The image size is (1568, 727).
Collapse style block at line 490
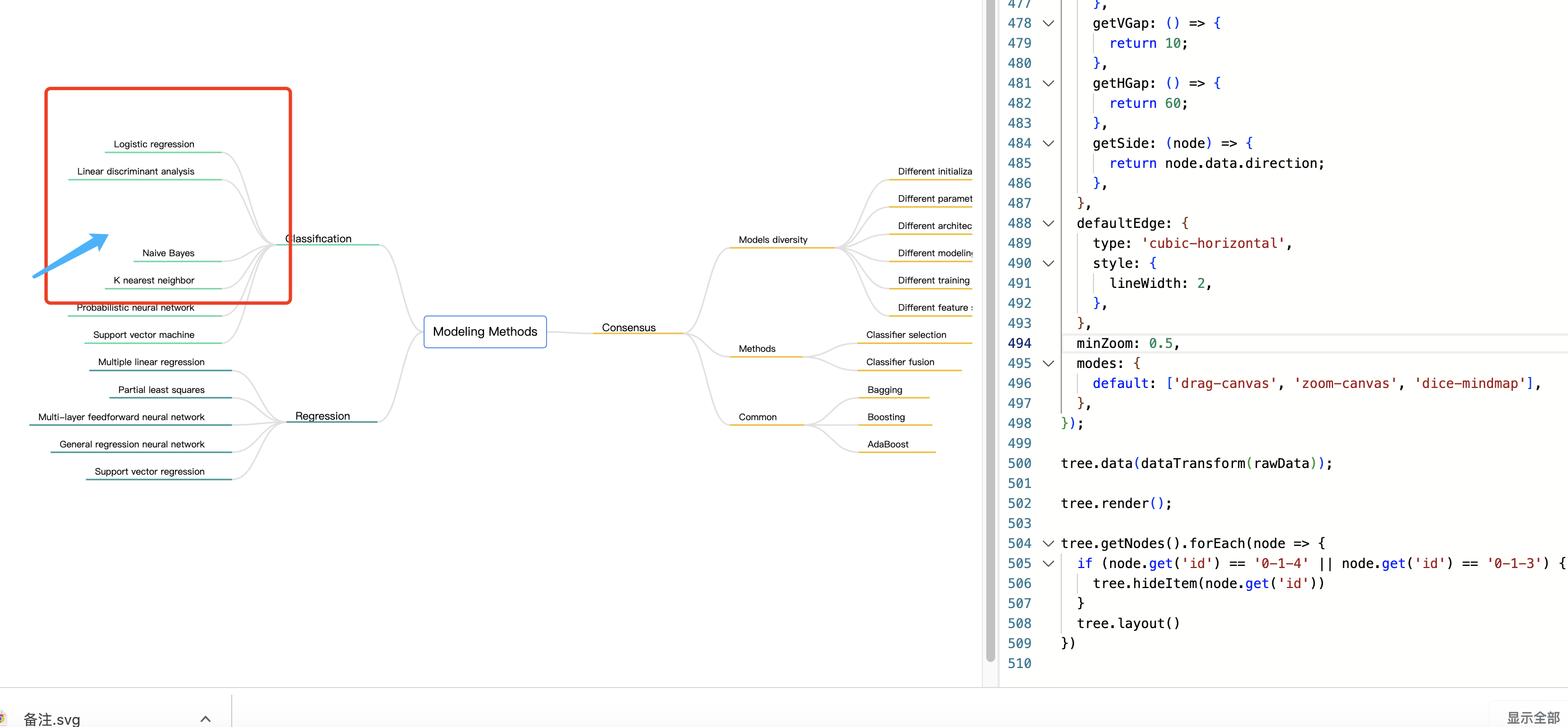coord(1048,263)
